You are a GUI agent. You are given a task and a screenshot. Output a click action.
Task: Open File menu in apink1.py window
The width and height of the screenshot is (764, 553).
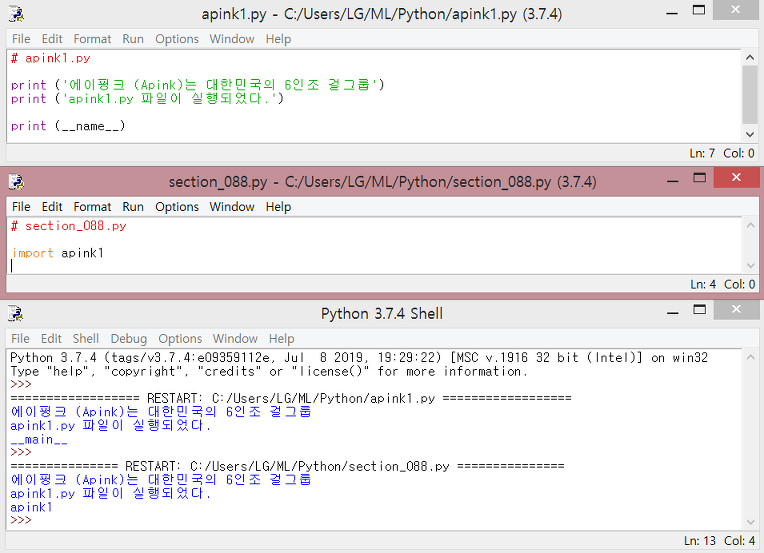click(x=21, y=39)
